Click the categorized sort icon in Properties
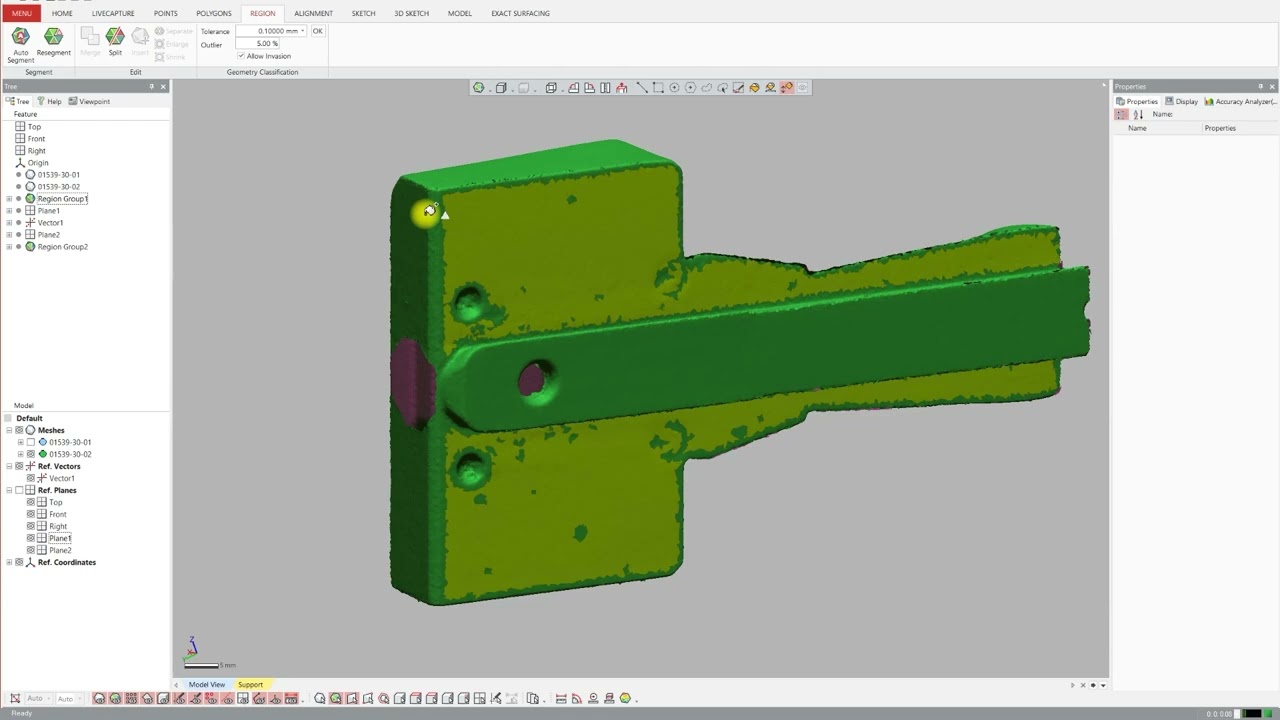The image size is (1280, 720). [1121, 114]
